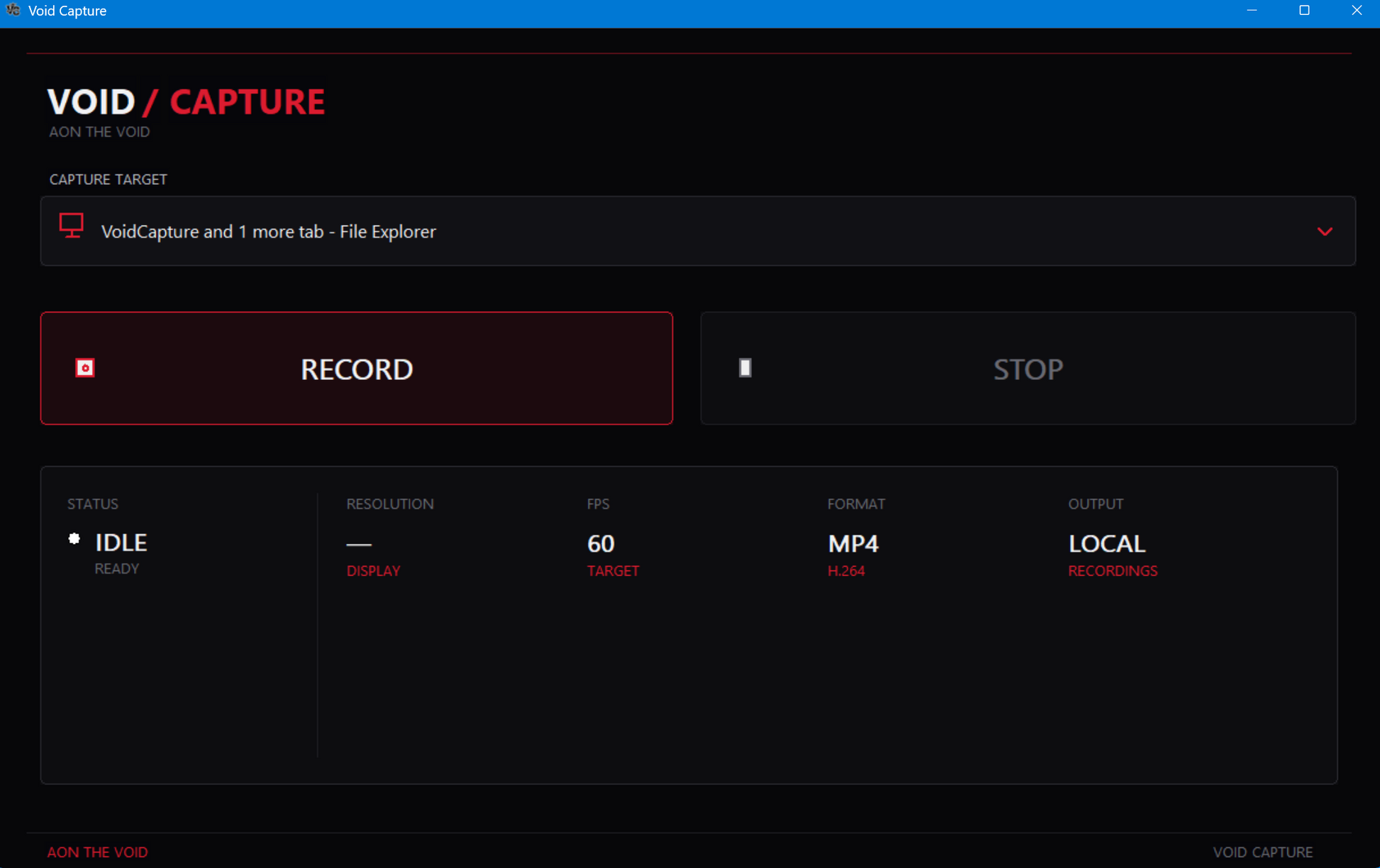Open the Capture Target dropdown

click(698, 231)
